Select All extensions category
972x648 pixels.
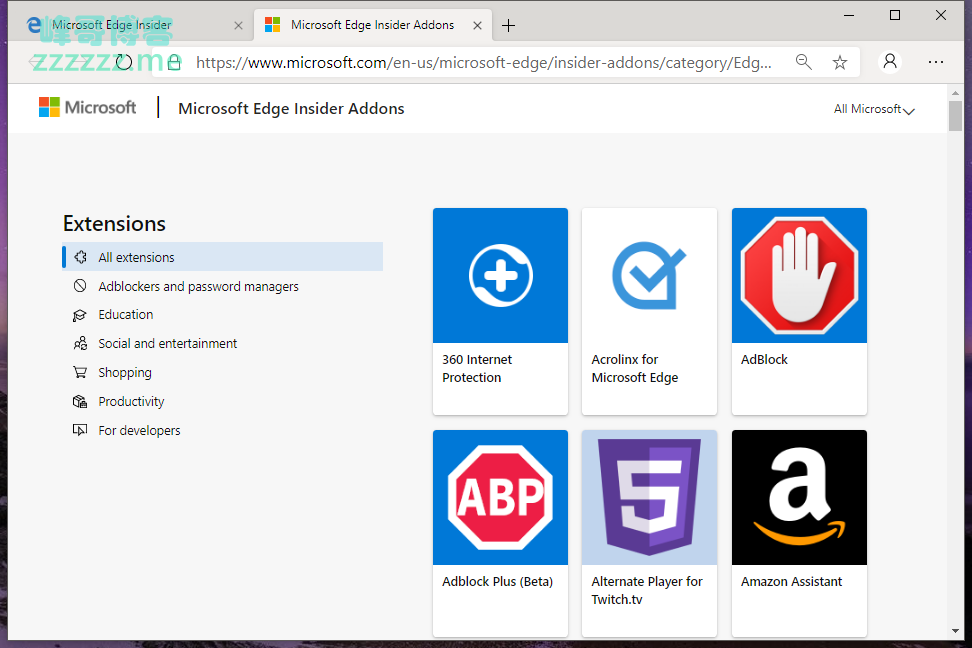click(223, 257)
